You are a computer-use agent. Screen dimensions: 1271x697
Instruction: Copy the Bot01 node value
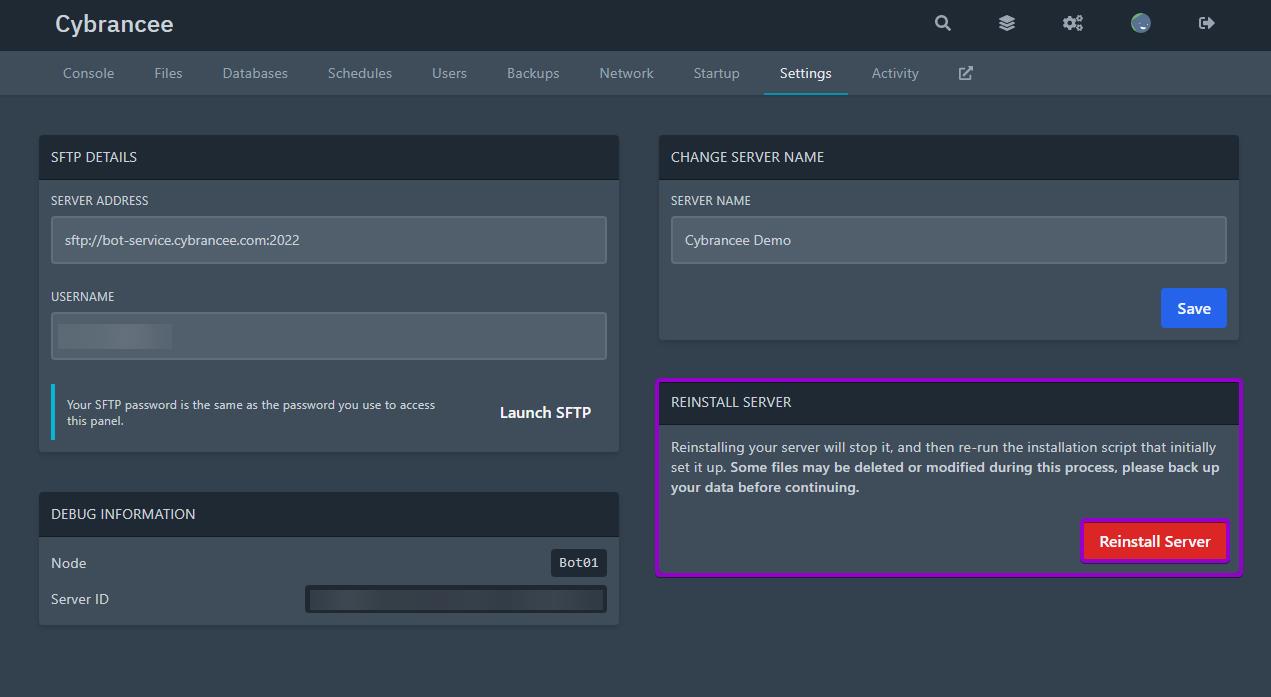click(578, 563)
